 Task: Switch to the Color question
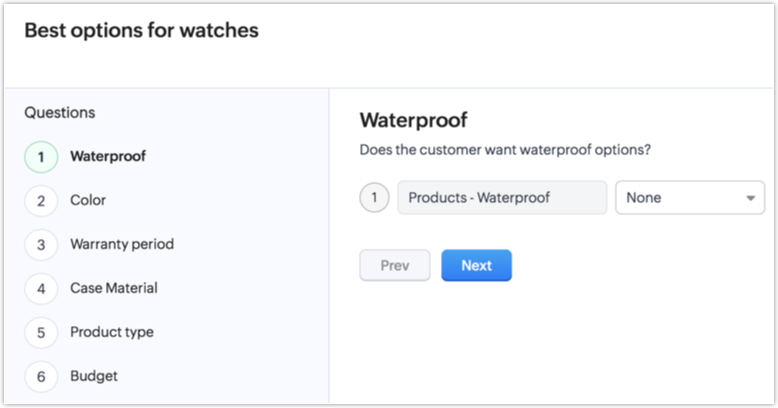point(88,200)
